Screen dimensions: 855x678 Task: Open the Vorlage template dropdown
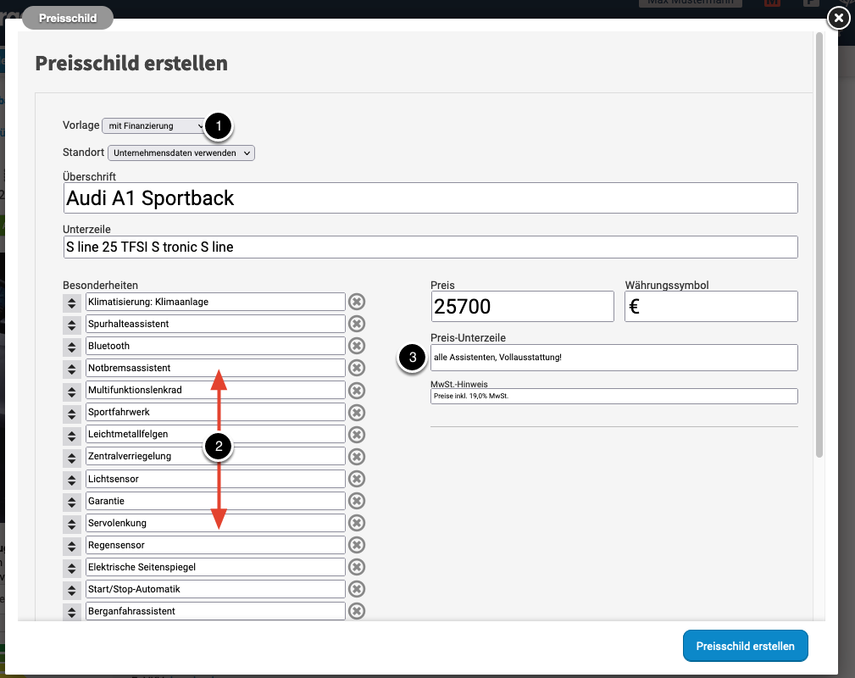[153, 126]
